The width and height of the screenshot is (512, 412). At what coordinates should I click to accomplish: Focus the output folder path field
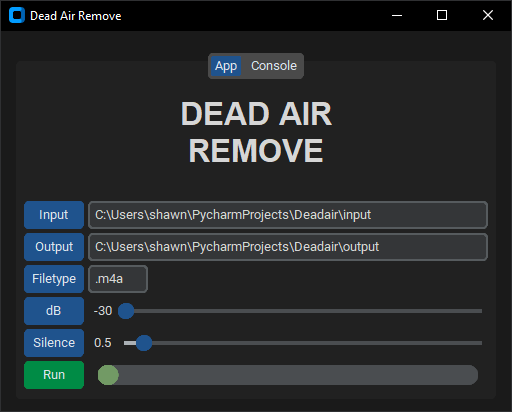pos(288,247)
